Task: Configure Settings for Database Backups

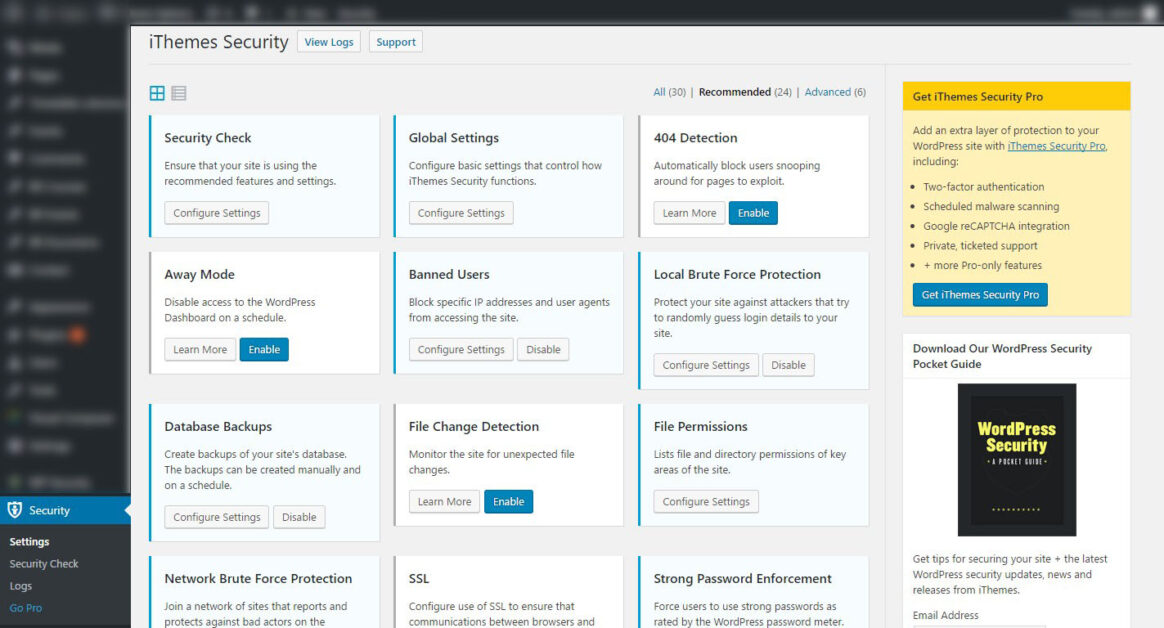Action: click(x=217, y=517)
